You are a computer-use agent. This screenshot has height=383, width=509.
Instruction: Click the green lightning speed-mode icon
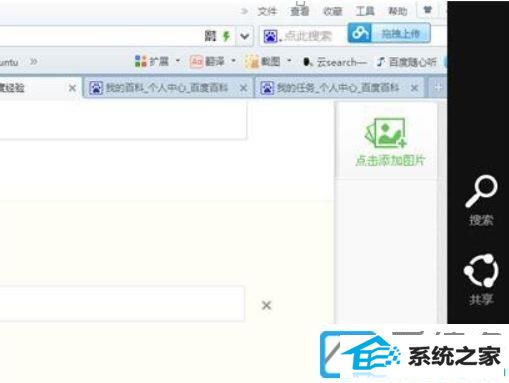(226, 36)
